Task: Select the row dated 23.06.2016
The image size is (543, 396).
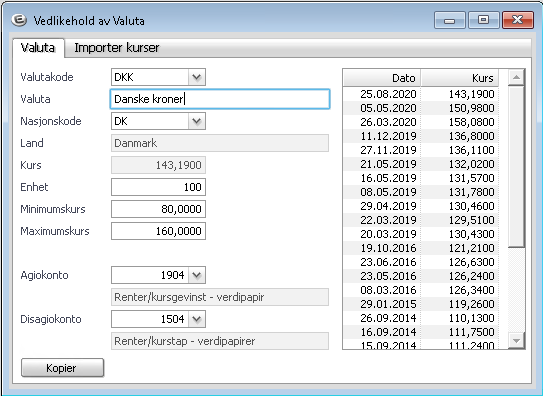Action: (x=421, y=262)
